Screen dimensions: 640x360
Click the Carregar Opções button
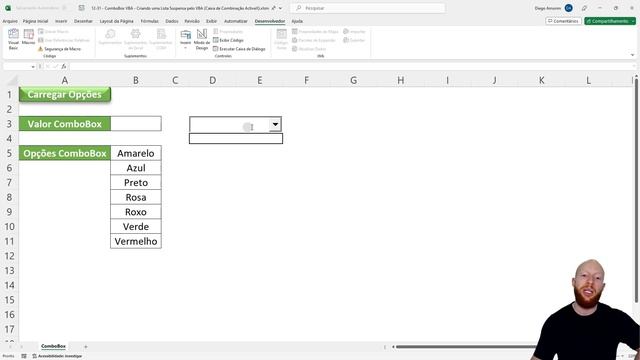click(64, 94)
